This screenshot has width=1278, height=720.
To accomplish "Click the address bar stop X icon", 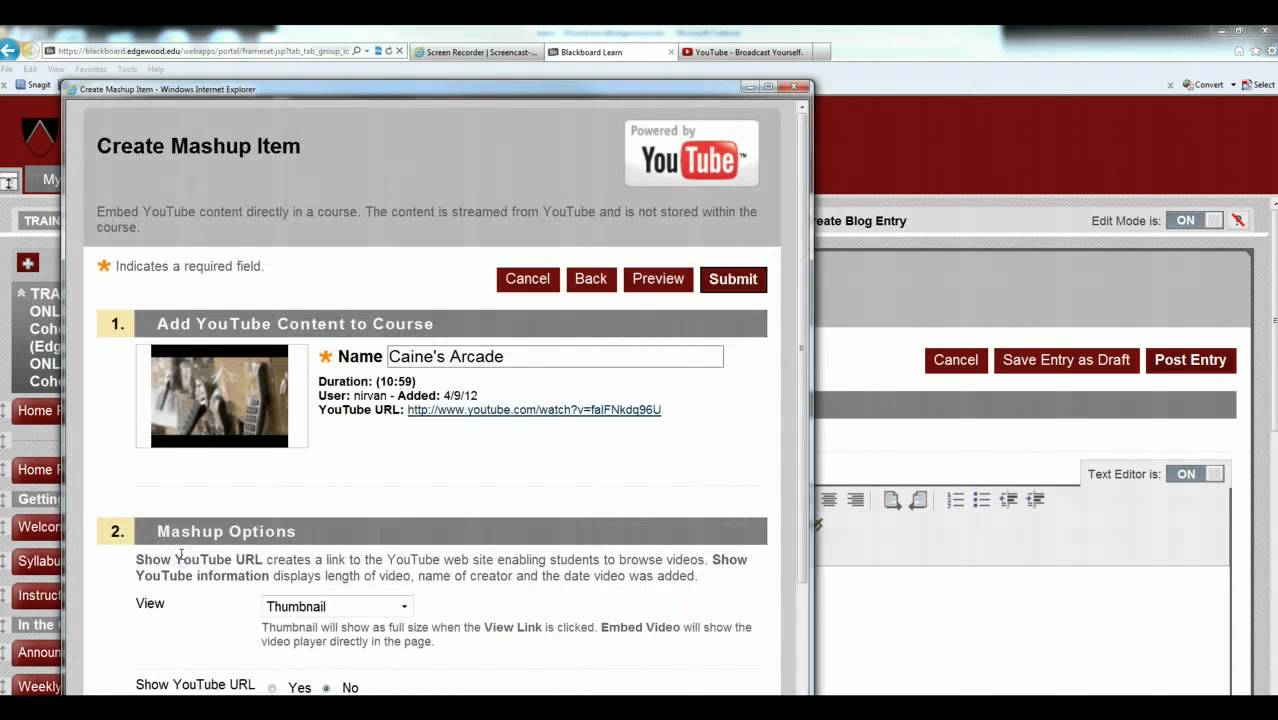I will click(x=400, y=51).
